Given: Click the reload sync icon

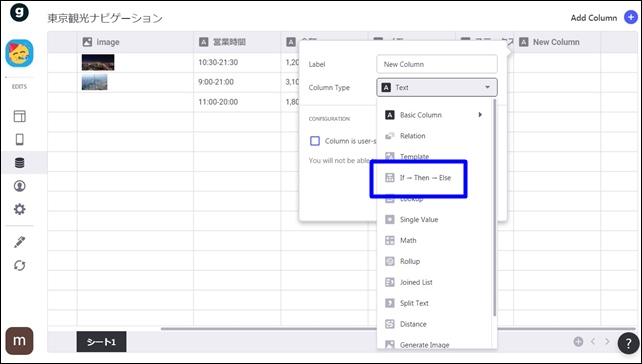Looking at the screenshot, I should 19,265.
